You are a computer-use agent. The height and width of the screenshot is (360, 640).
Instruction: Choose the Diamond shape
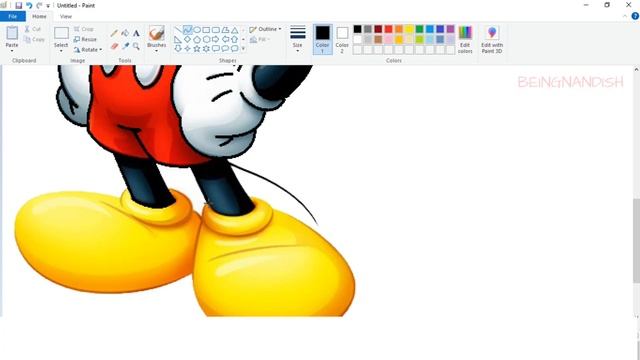(x=187, y=39)
